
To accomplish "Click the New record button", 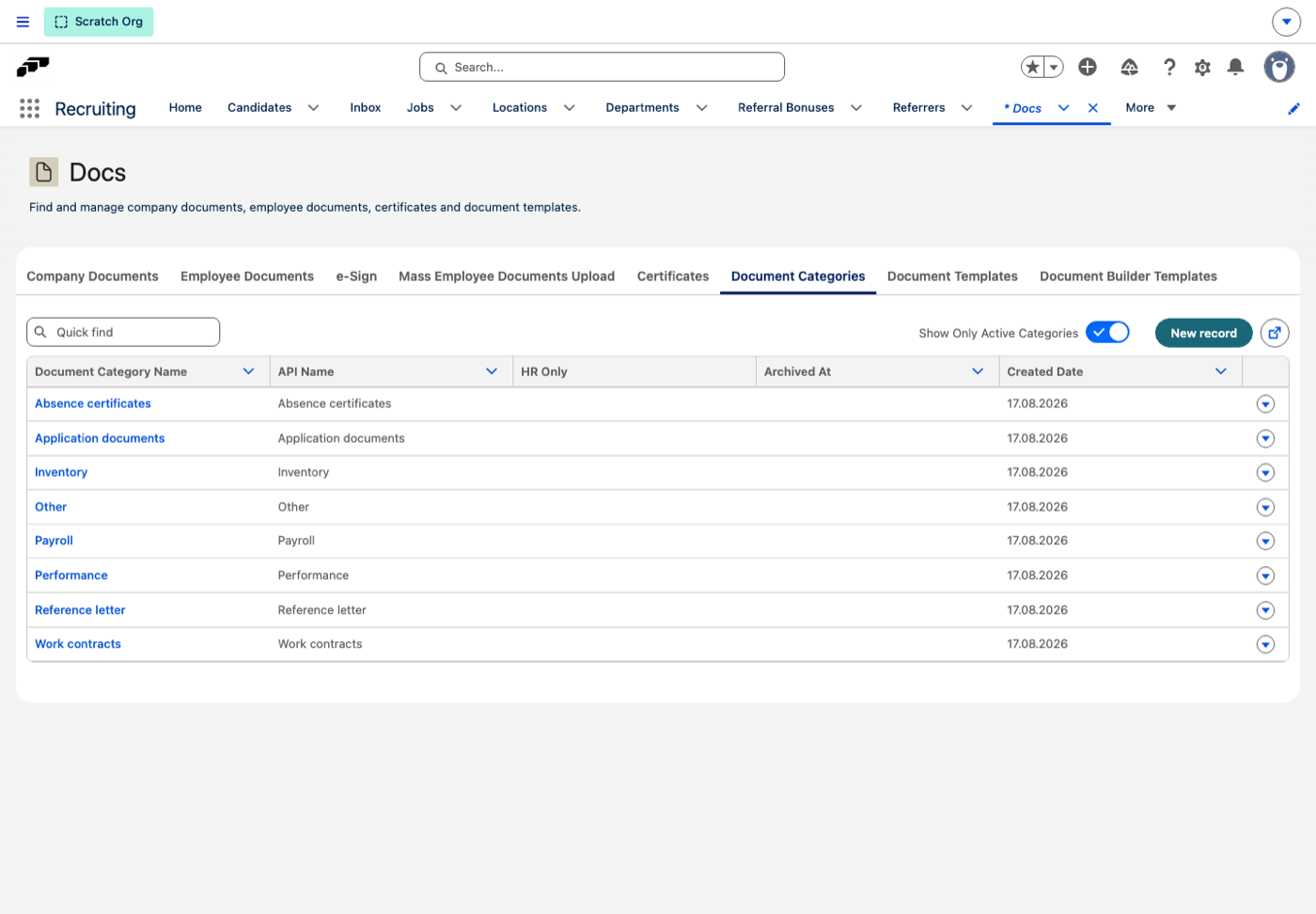I will pyautogui.click(x=1203, y=333).
